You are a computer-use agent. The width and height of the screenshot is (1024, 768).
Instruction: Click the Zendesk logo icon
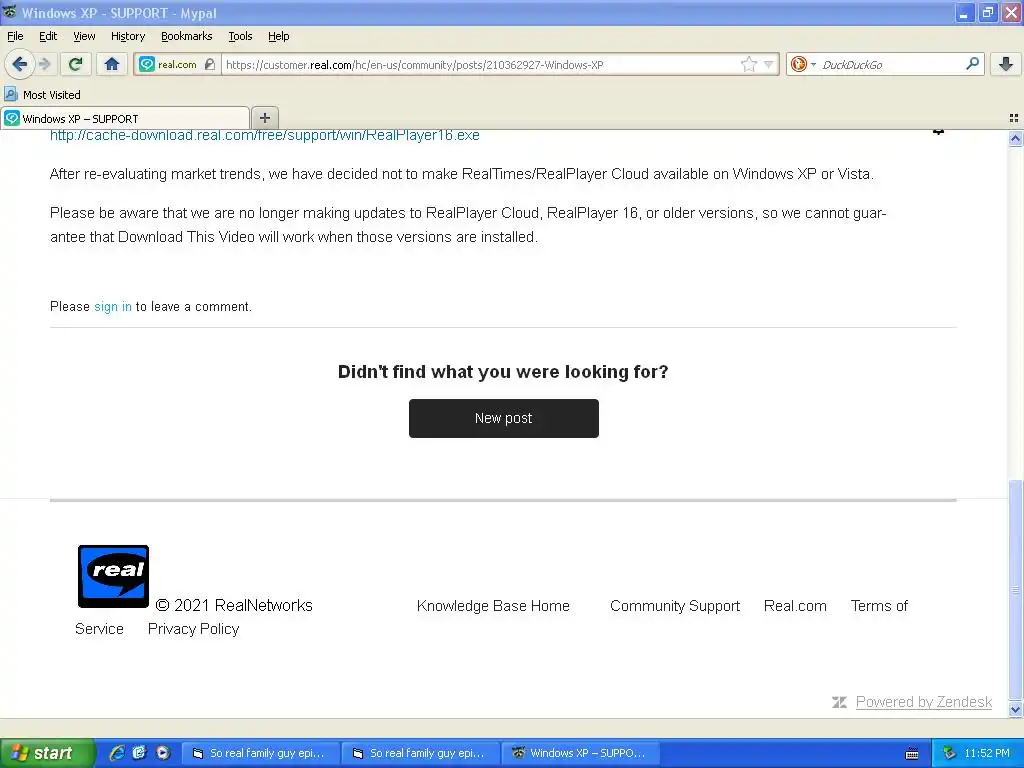point(839,702)
